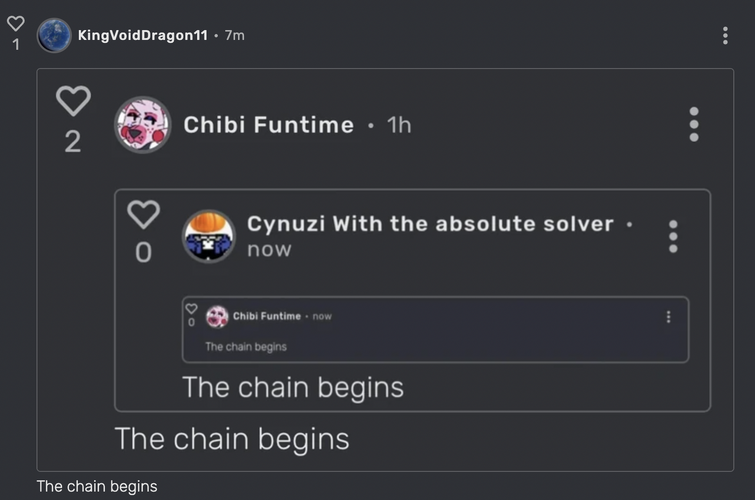Open small Chibi Funtime avatar in innermost post

pyautogui.click(x=217, y=316)
